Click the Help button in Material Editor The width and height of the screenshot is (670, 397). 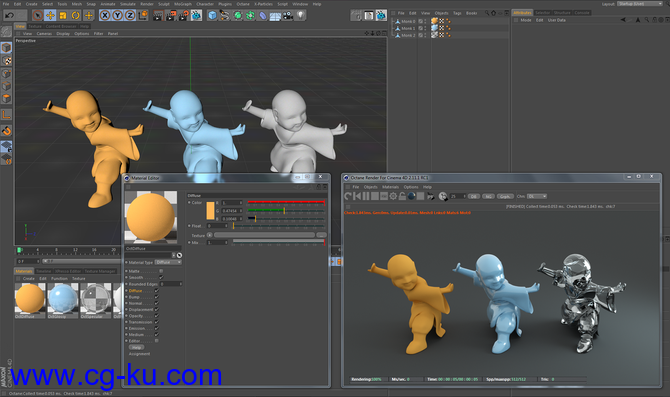pos(136,347)
